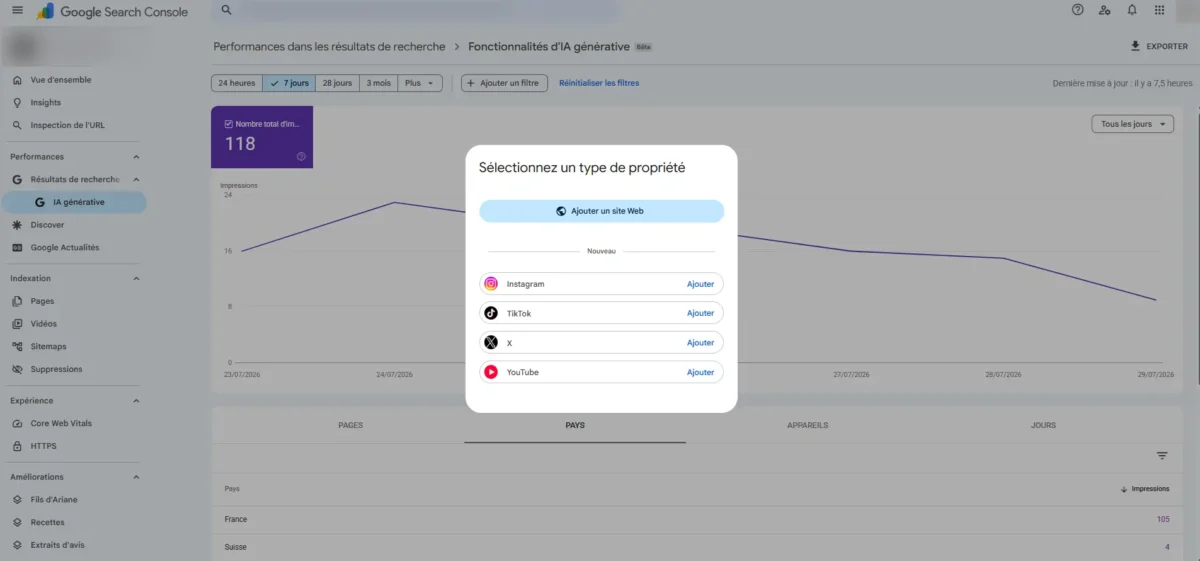This screenshot has width=1200, height=561.
Task: Open users and permissions icon
Action: click(x=1104, y=10)
